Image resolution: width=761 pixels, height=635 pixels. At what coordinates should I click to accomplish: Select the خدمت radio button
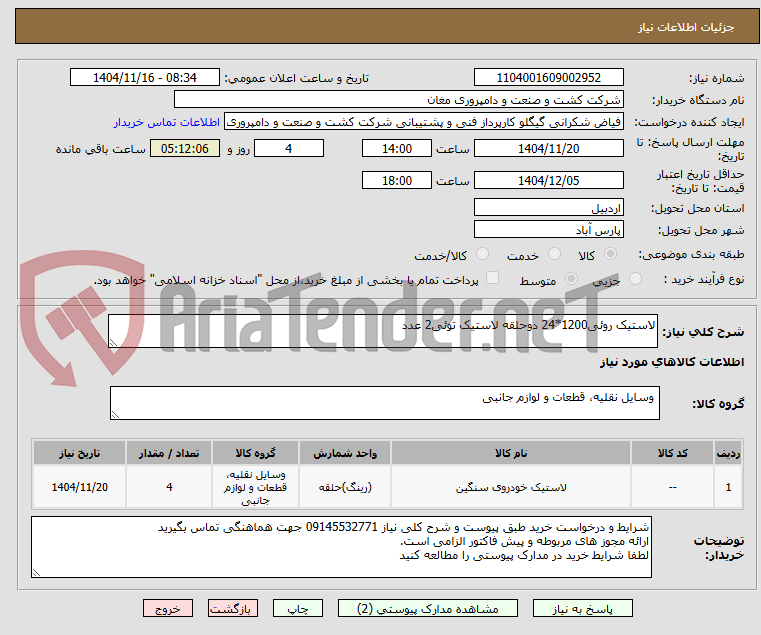click(x=554, y=254)
